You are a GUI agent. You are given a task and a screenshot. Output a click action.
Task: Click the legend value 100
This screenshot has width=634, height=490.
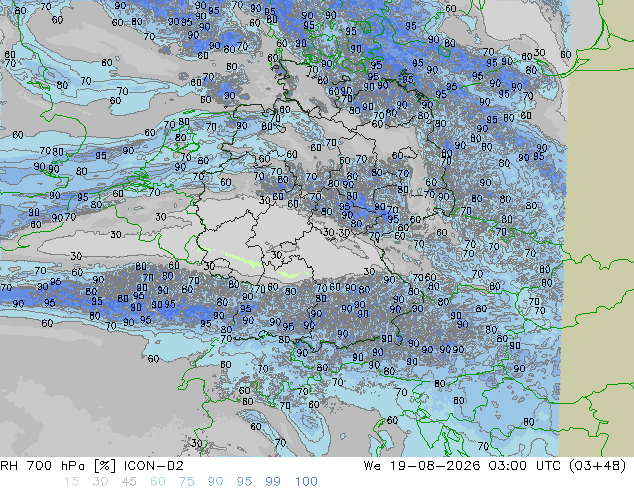[x=306, y=482]
